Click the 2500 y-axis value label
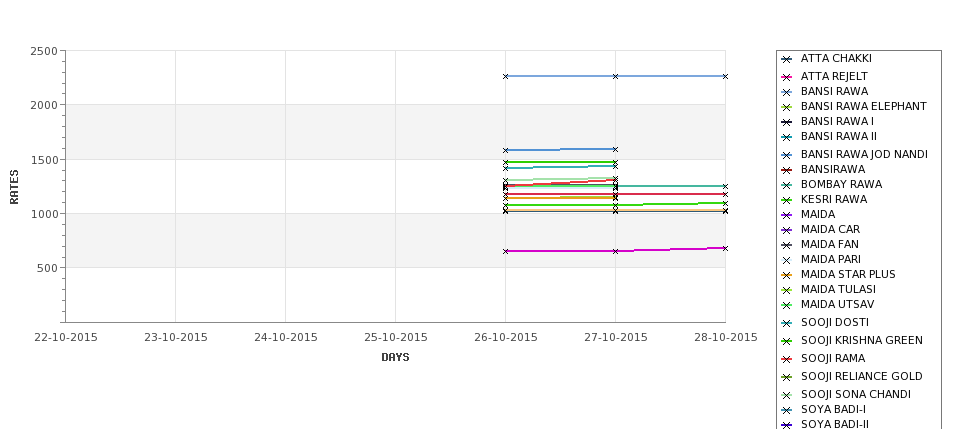The height and width of the screenshot is (429, 975). [44, 51]
